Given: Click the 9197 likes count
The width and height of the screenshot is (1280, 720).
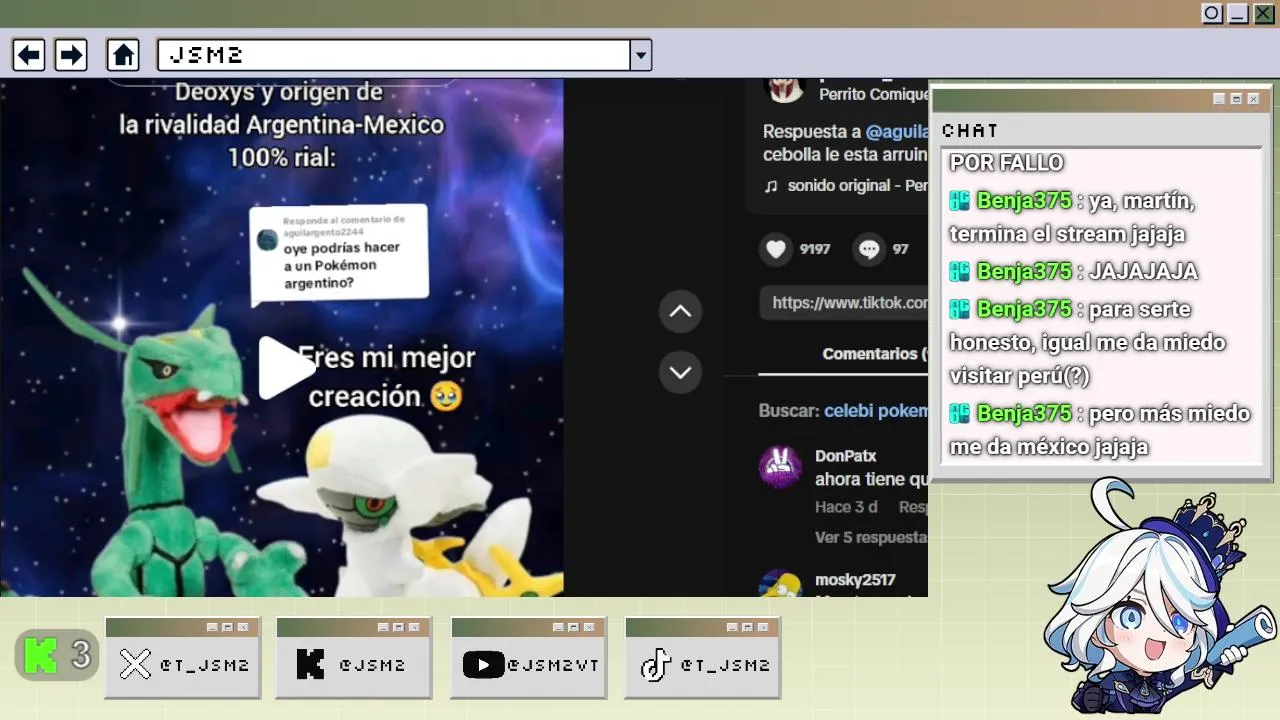Looking at the screenshot, I should pos(815,249).
